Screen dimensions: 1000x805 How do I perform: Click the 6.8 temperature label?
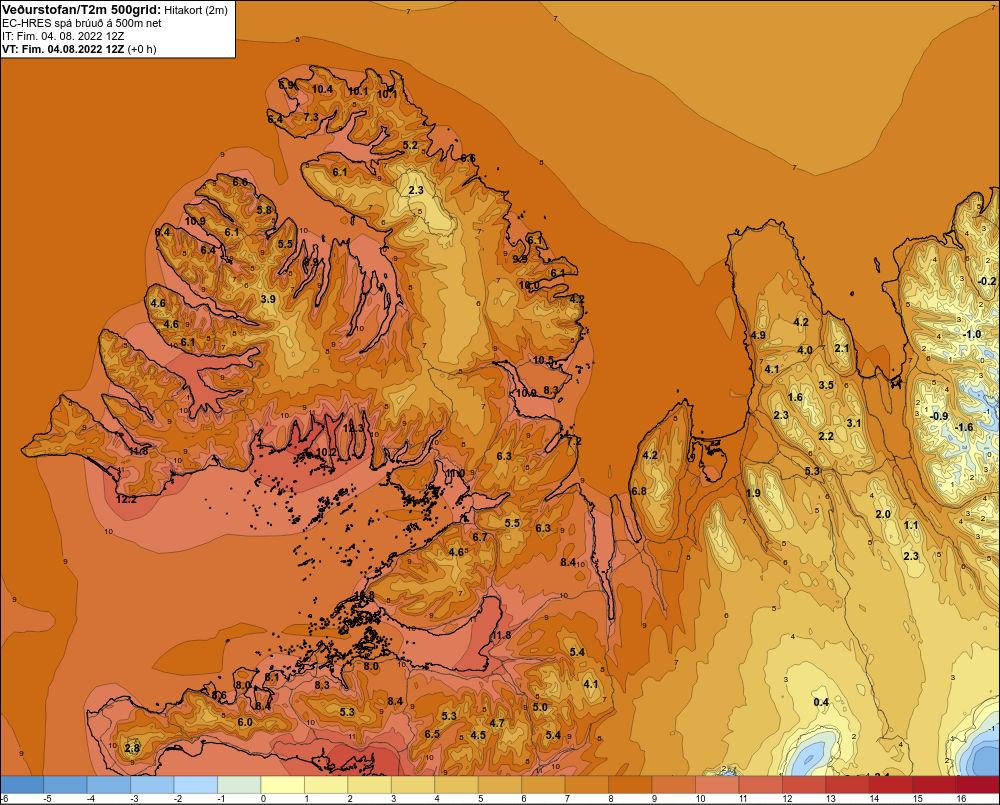(x=638, y=491)
